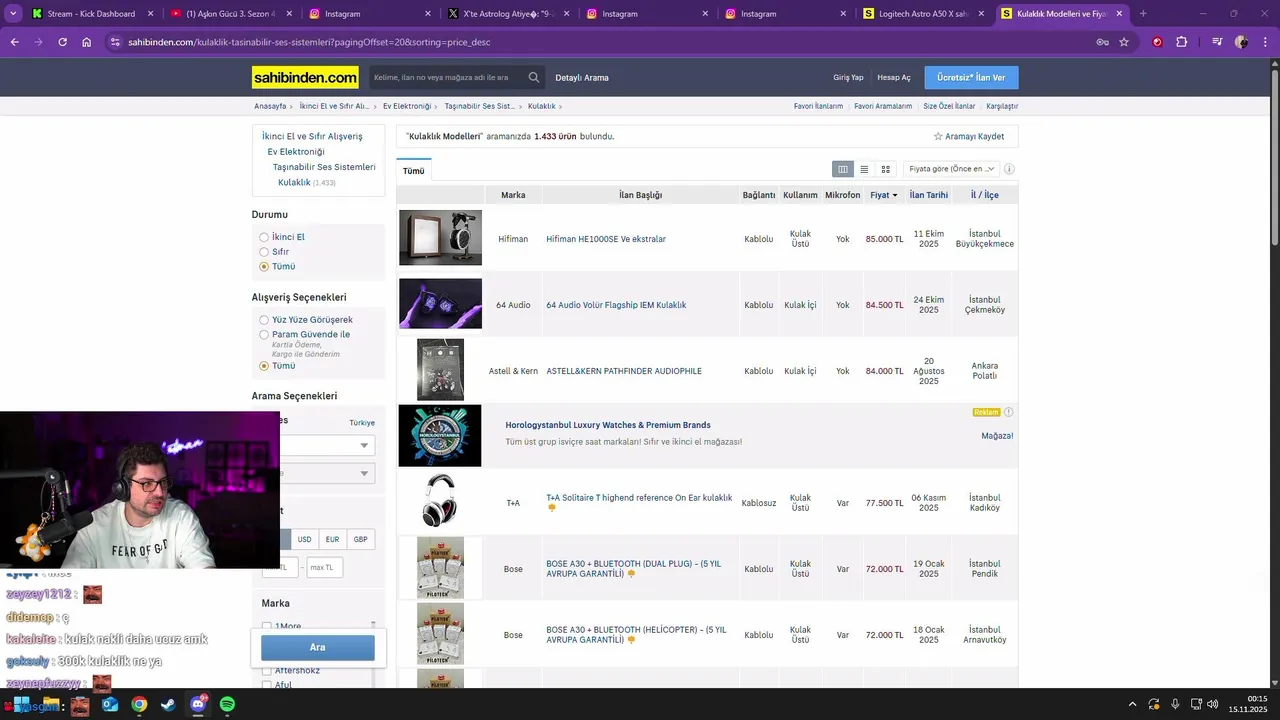Open Hifiman HE1000SE listing
The width and height of the screenshot is (1280, 720).
[606, 239]
